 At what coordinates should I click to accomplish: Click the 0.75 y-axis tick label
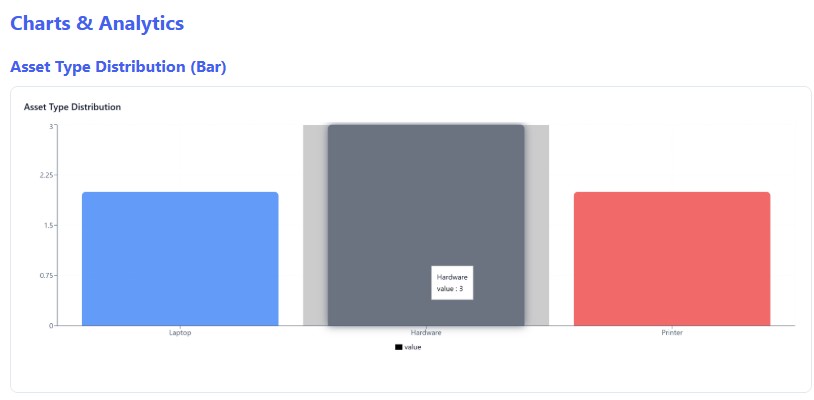pyautogui.click(x=46, y=275)
